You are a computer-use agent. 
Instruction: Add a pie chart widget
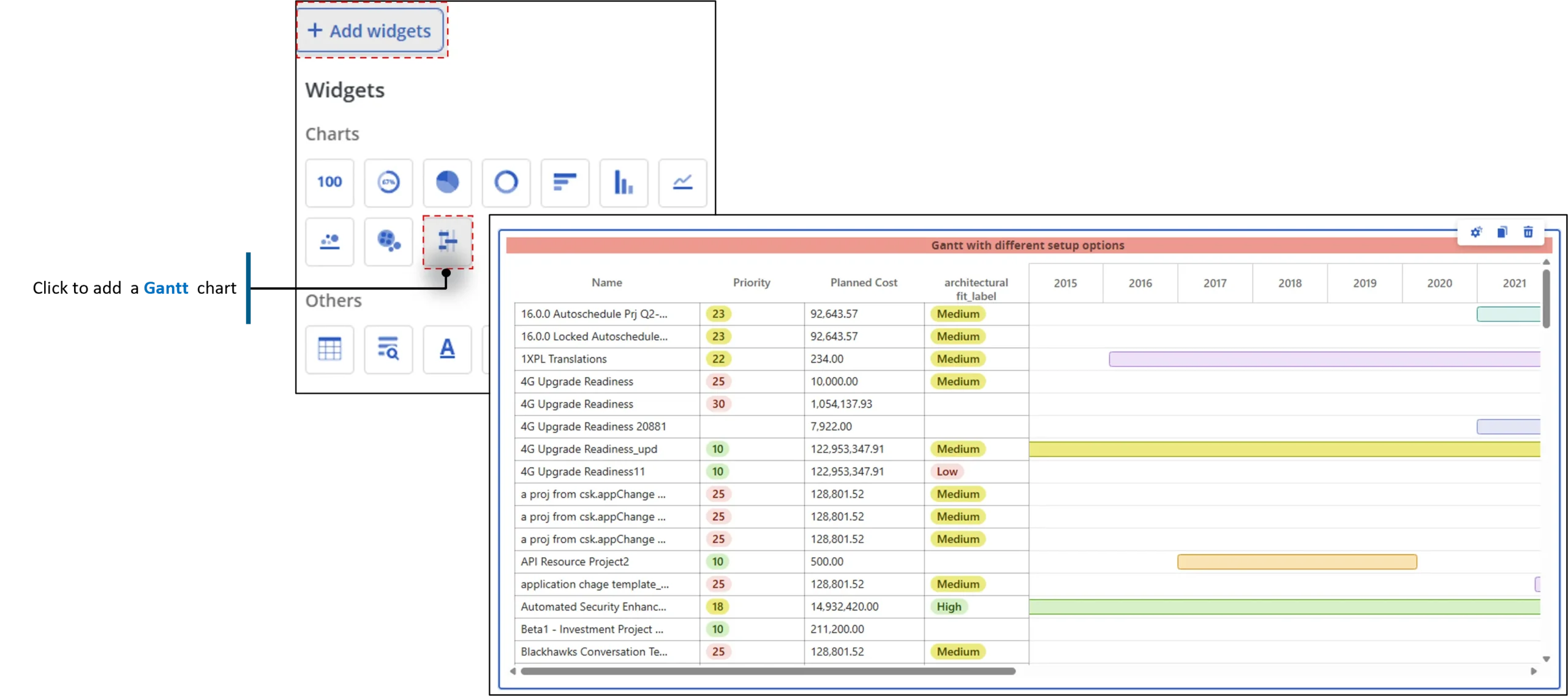(447, 182)
